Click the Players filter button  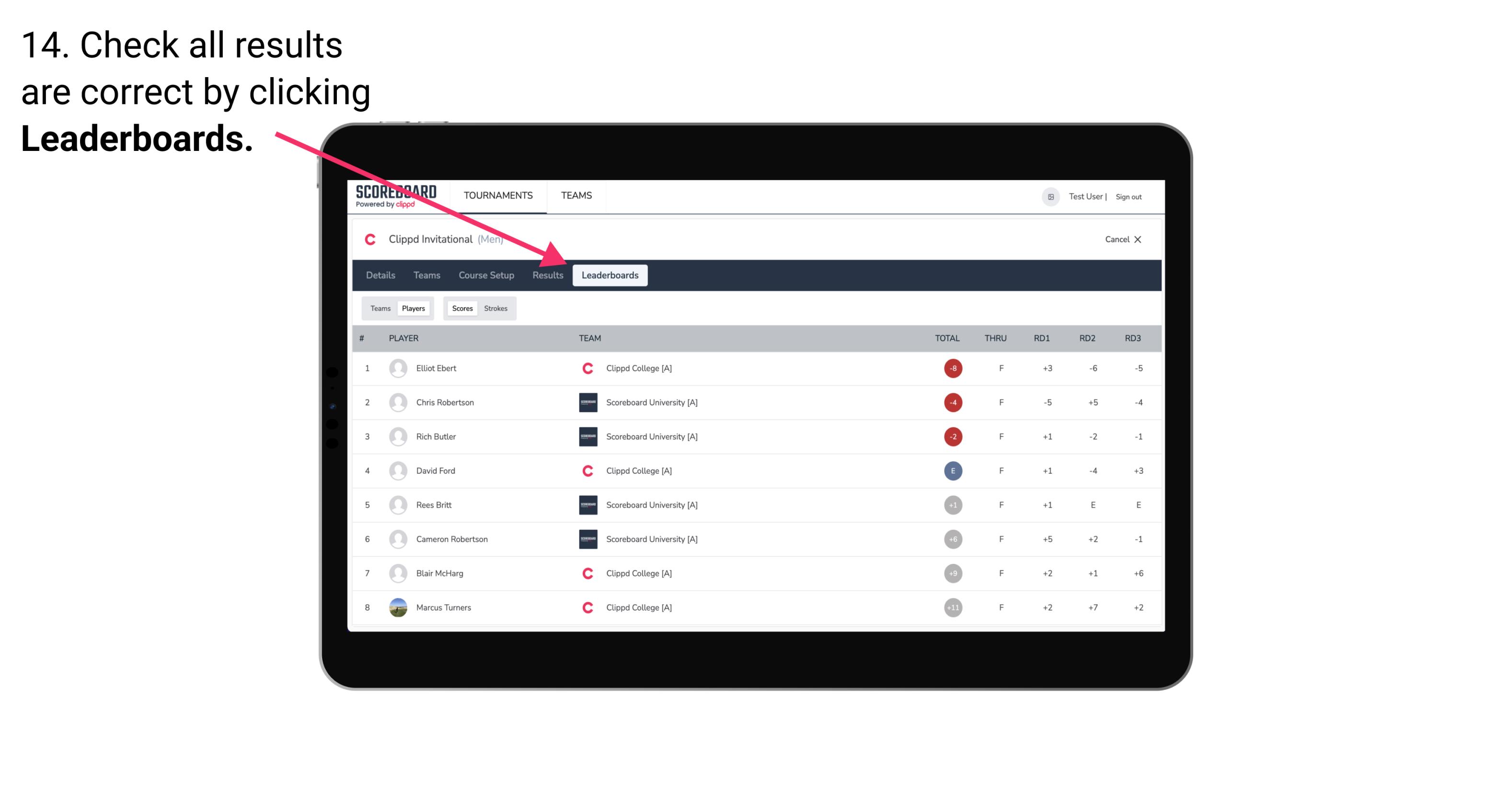point(414,308)
